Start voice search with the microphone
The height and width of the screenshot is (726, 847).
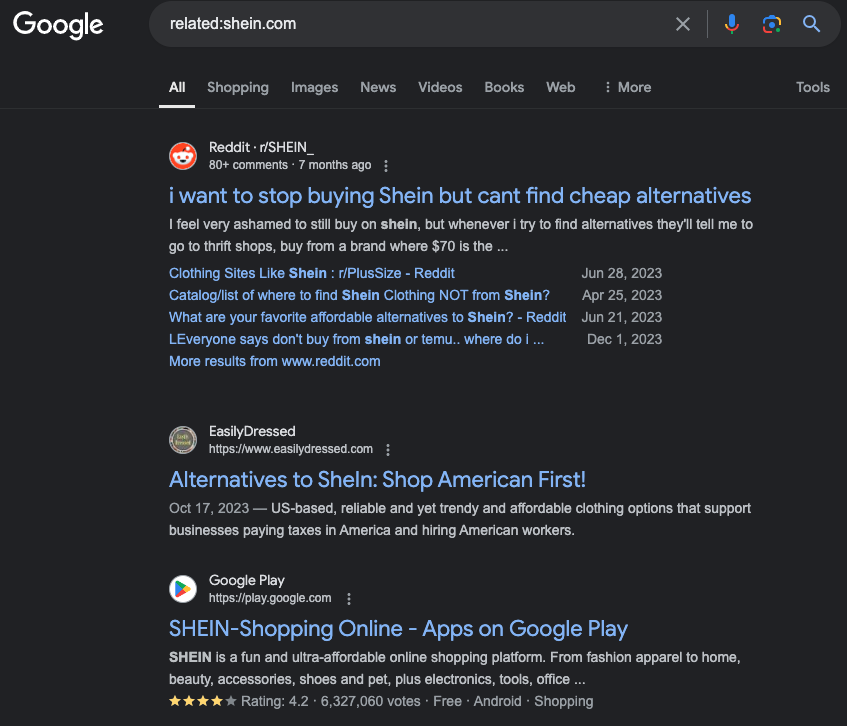pos(732,24)
